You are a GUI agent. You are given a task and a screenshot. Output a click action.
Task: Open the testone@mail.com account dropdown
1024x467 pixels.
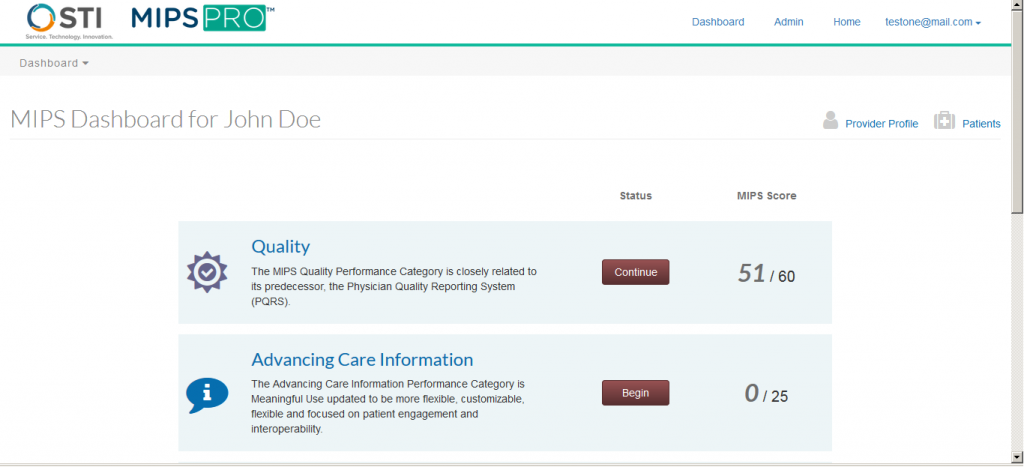[932, 22]
